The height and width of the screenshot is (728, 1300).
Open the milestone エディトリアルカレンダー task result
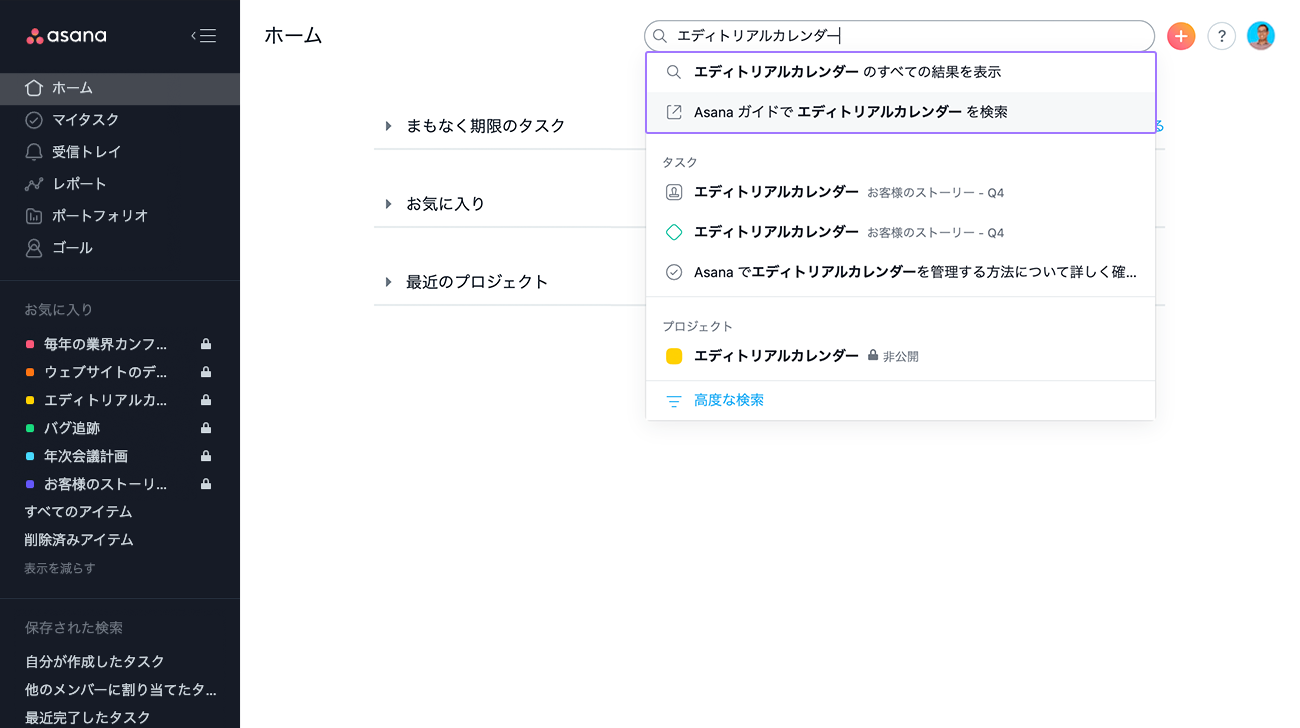click(901, 232)
